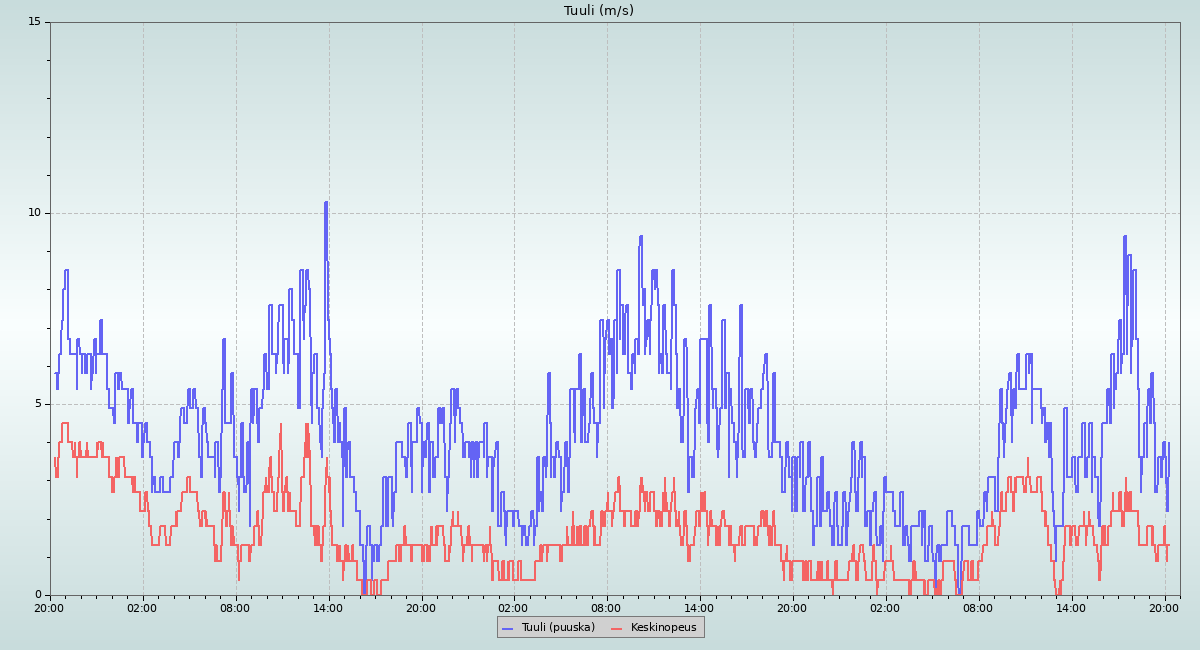
Task: Select the 5 label on y-axis
Action: pos(37,404)
